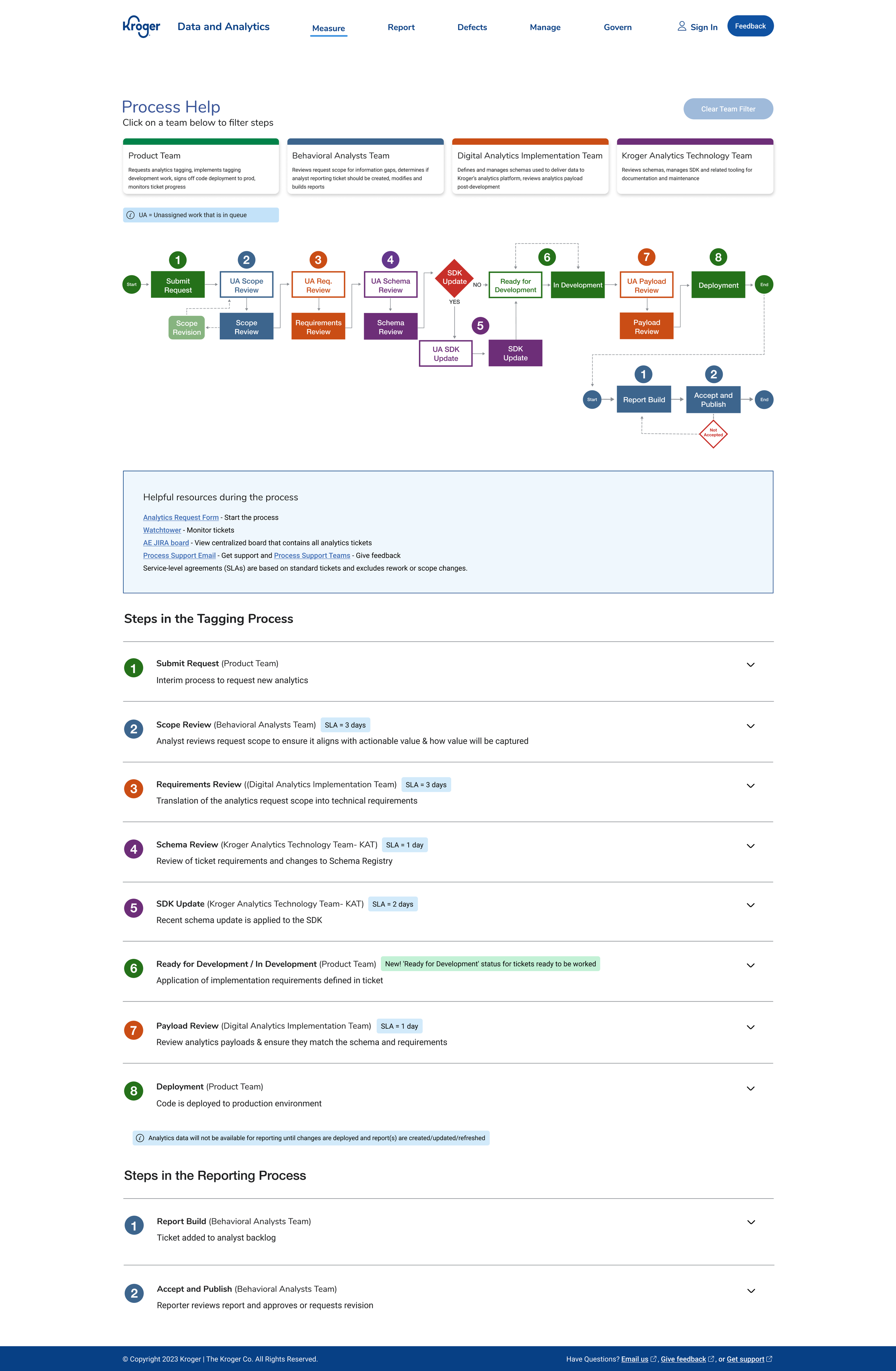The image size is (896, 1371).
Task: Filter by Kroger Analytics Technology Team card
Action: tap(695, 167)
